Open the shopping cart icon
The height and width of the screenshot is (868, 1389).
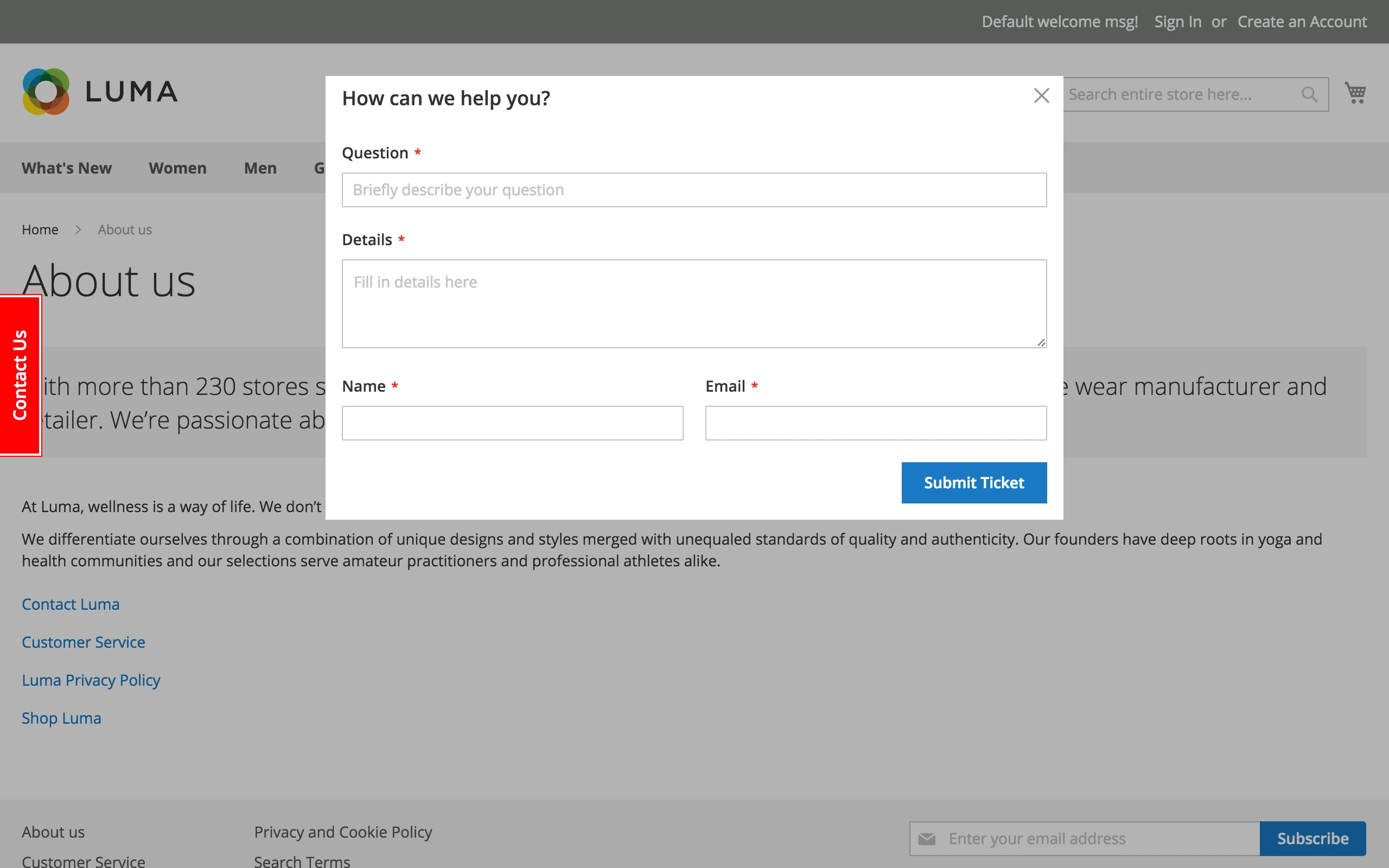point(1356,92)
